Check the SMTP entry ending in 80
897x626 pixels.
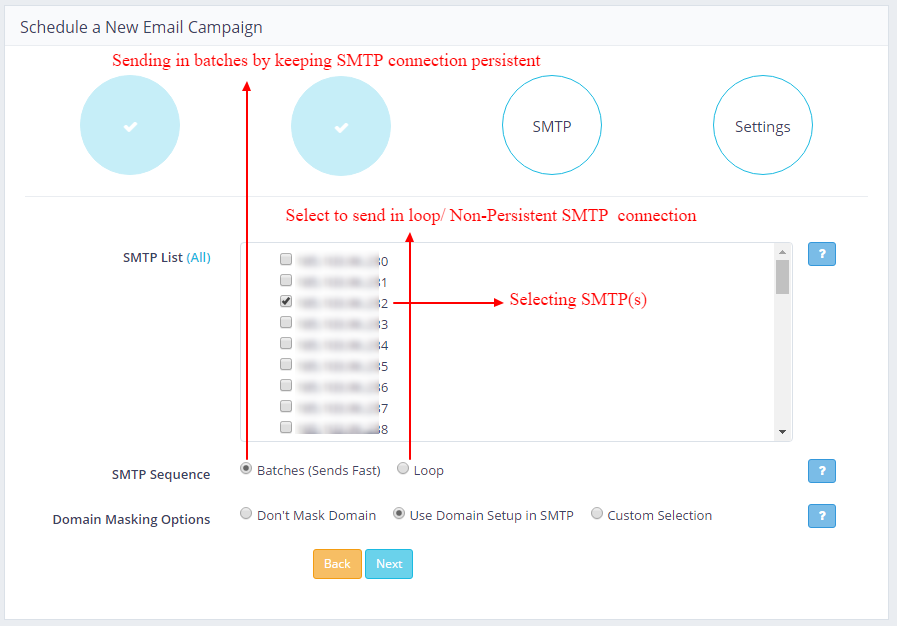(x=286, y=259)
